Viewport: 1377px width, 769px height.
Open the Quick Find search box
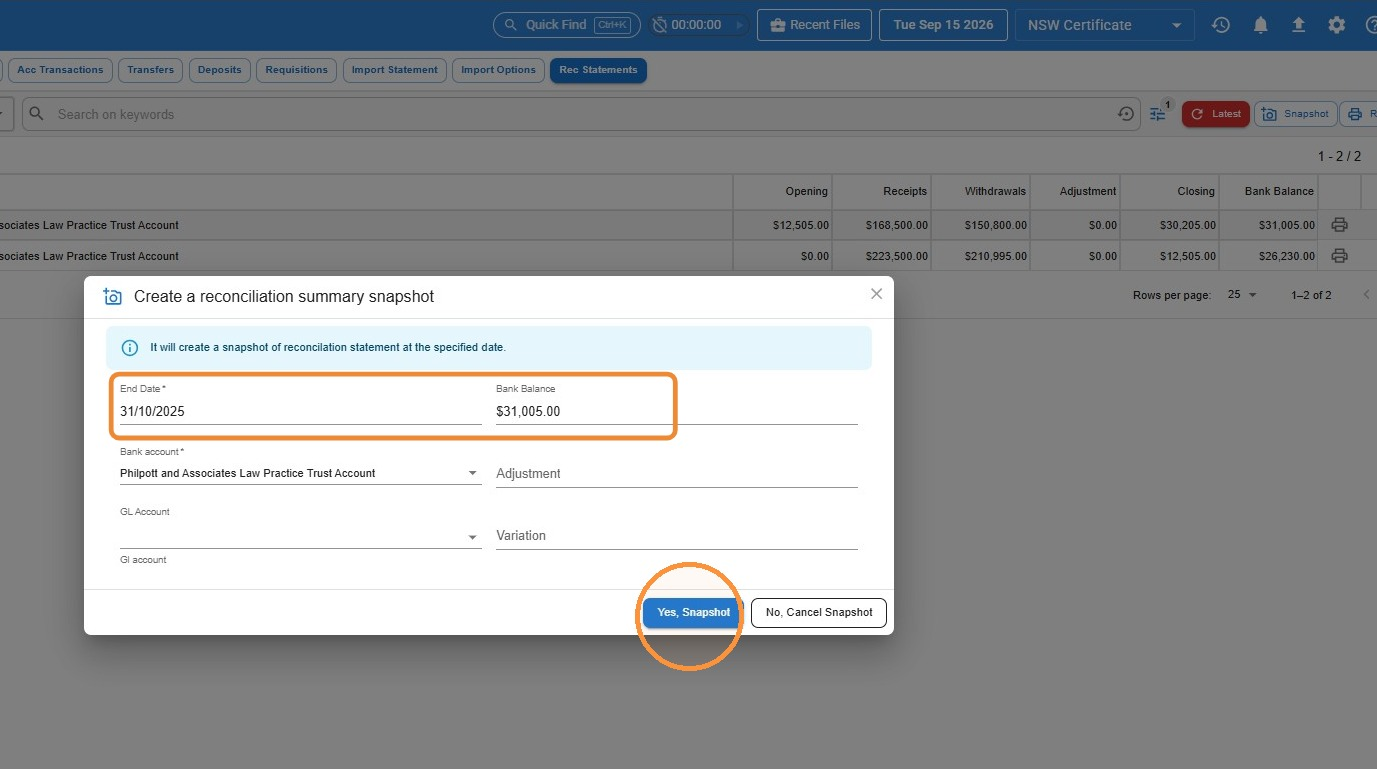(x=567, y=25)
